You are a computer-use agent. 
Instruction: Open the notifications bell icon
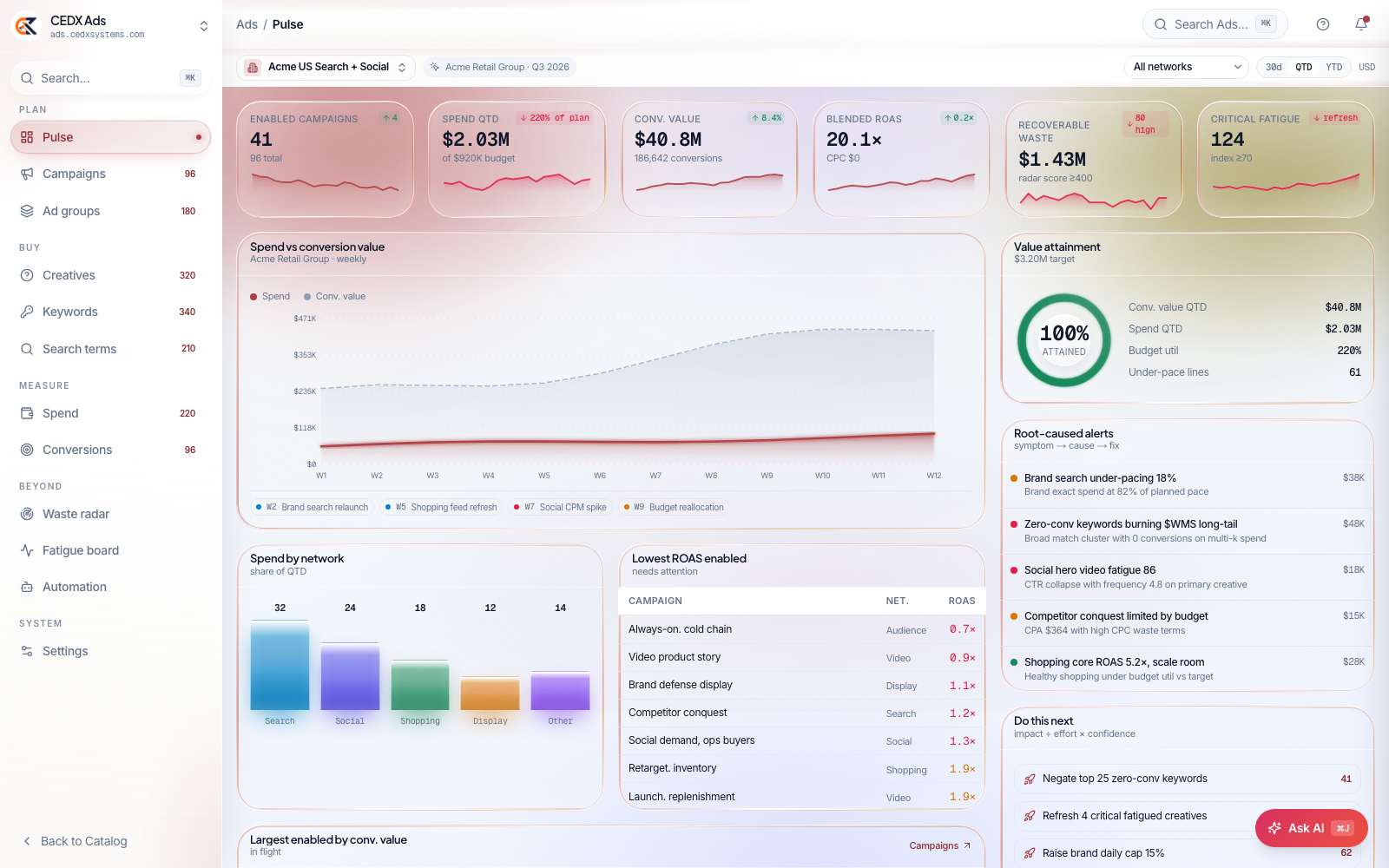point(1361,24)
